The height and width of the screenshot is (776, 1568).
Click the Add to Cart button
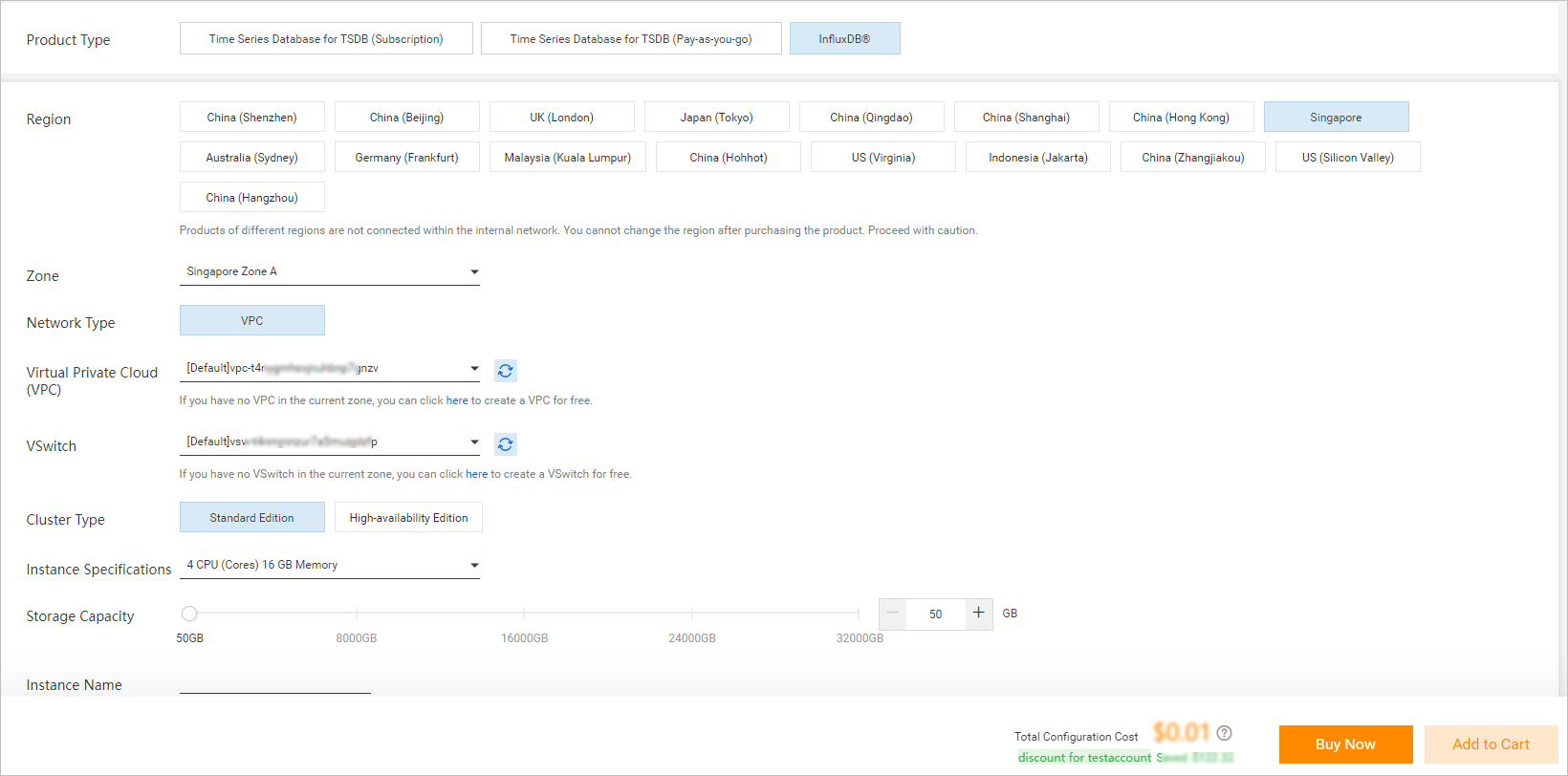point(1491,744)
